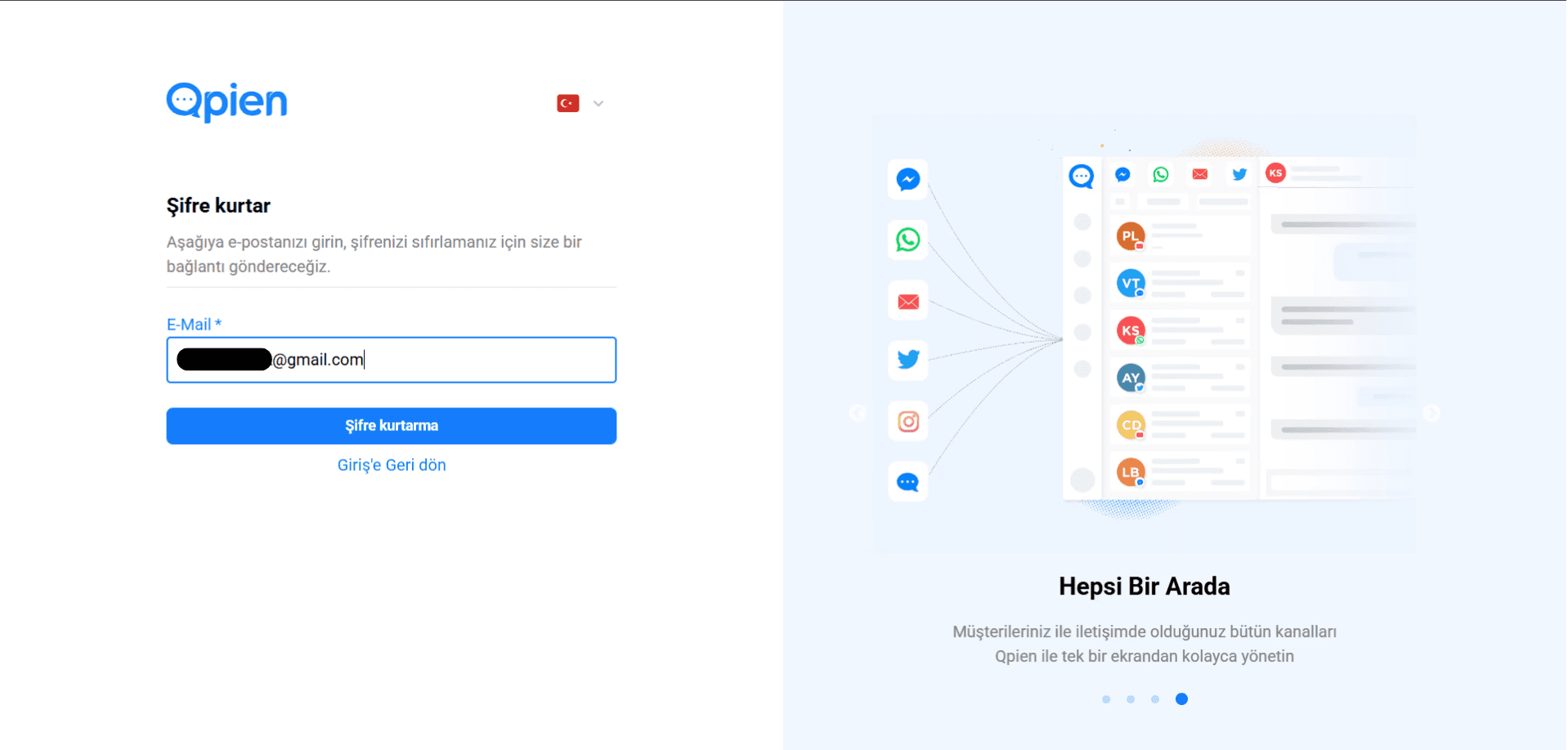Click the KS avatar in inbox header
This screenshot has height=750, width=1568.
(x=1275, y=173)
